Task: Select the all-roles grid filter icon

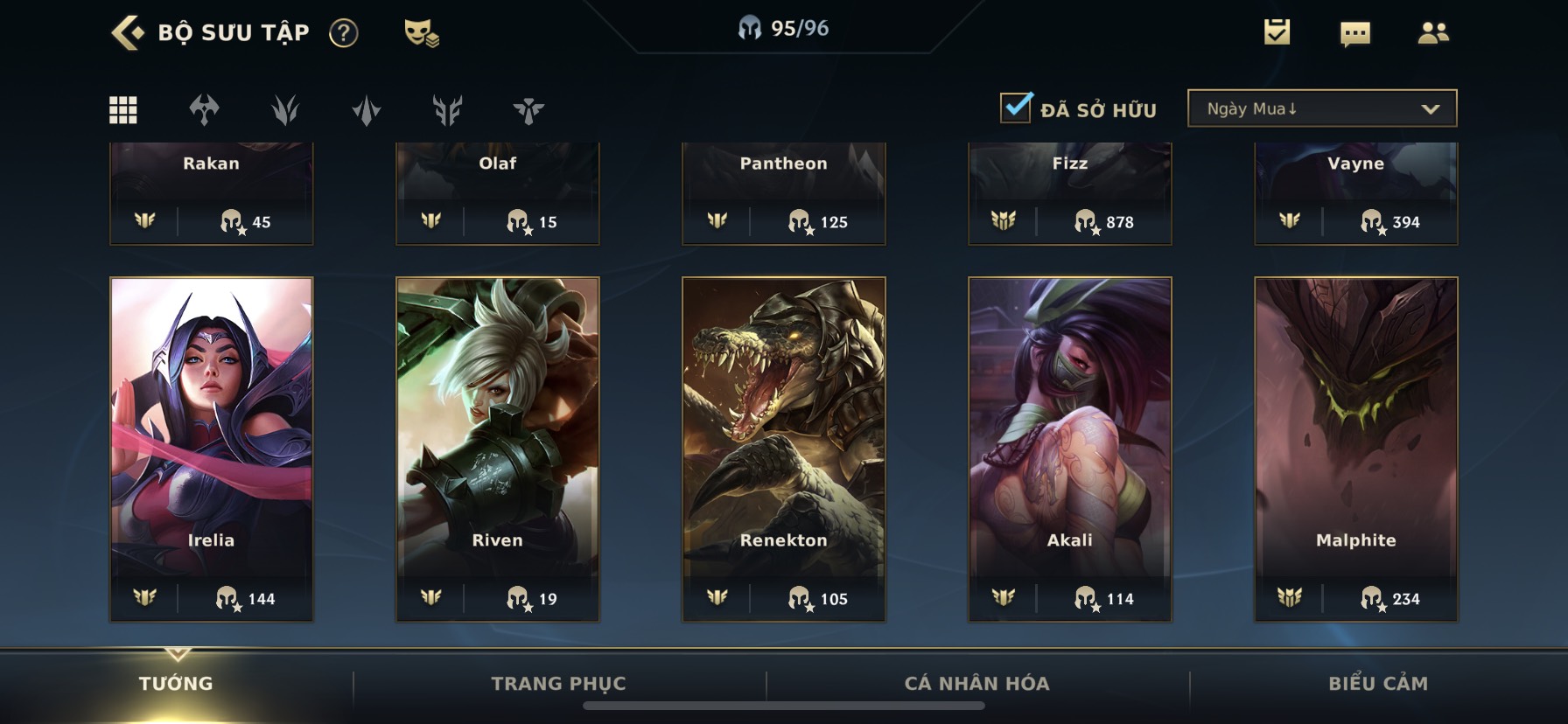Action: (x=122, y=110)
